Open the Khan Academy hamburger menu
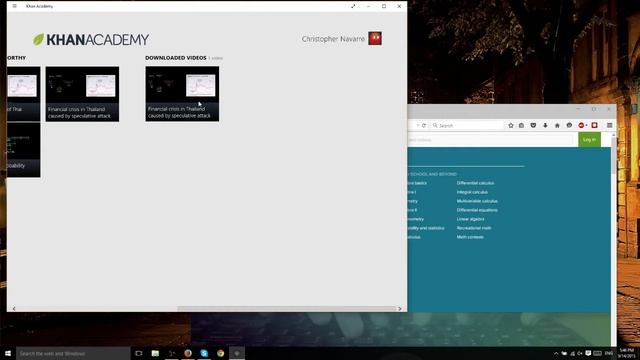Screen dimensions: 640x360 point(15,6)
